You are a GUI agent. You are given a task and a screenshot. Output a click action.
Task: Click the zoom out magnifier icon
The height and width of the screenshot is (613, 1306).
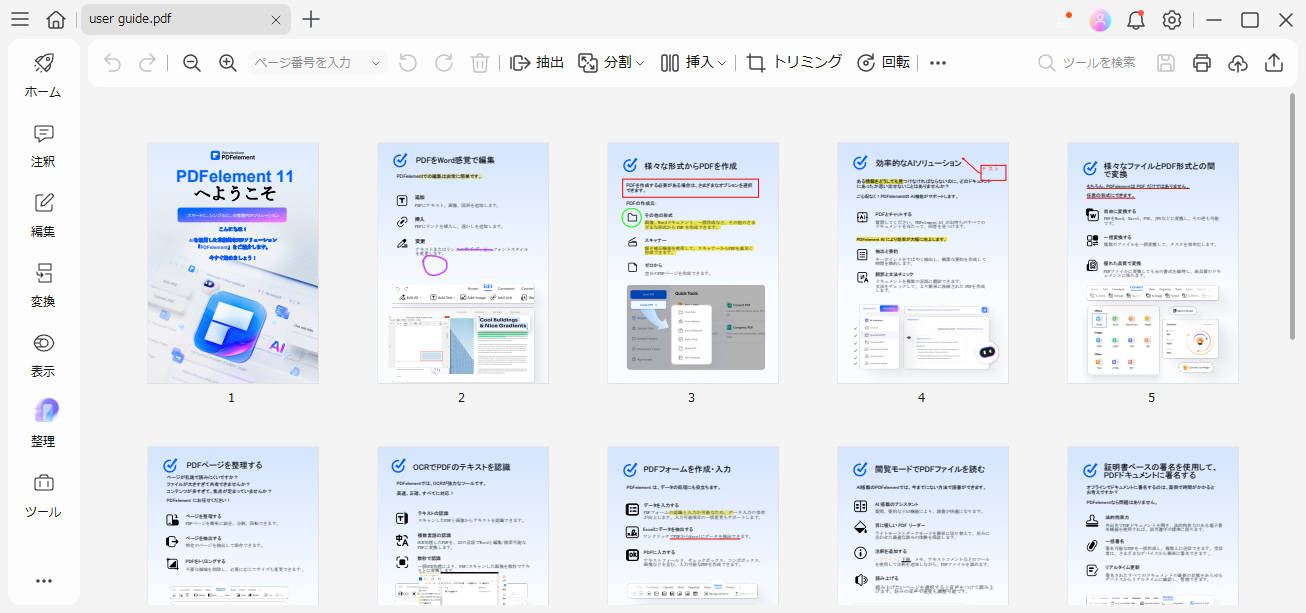coord(192,63)
